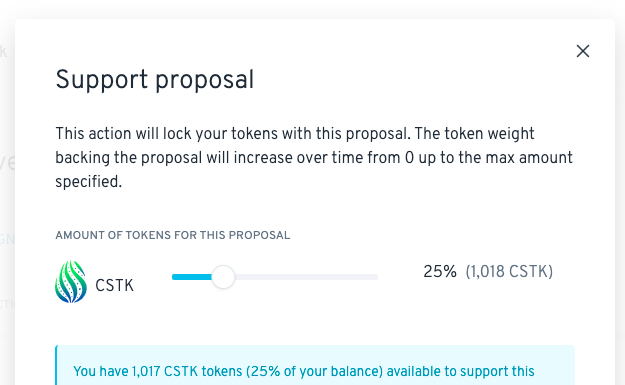The width and height of the screenshot is (625, 385).
Task: Click the blue left border of info box
Action: click(x=56, y=365)
